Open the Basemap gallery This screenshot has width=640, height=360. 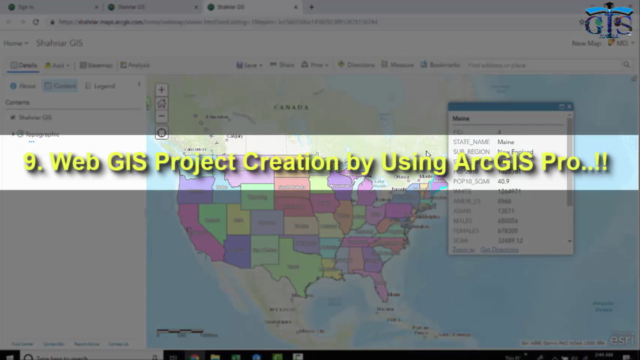pyautogui.click(x=96, y=65)
